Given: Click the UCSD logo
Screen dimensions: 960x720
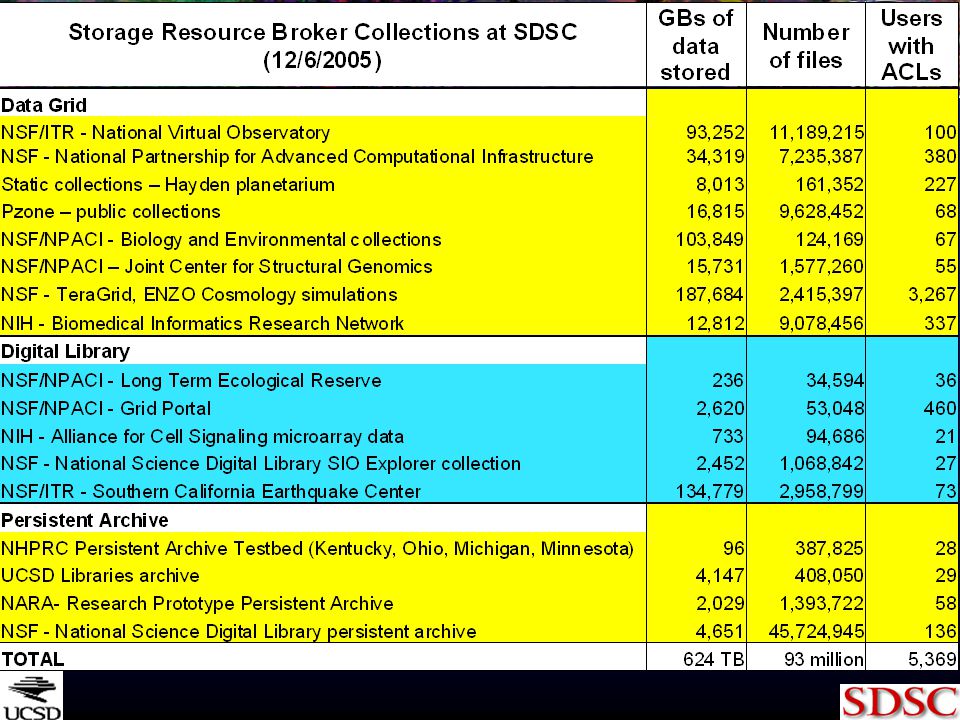Looking at the screenshot, I should [31, 696].
